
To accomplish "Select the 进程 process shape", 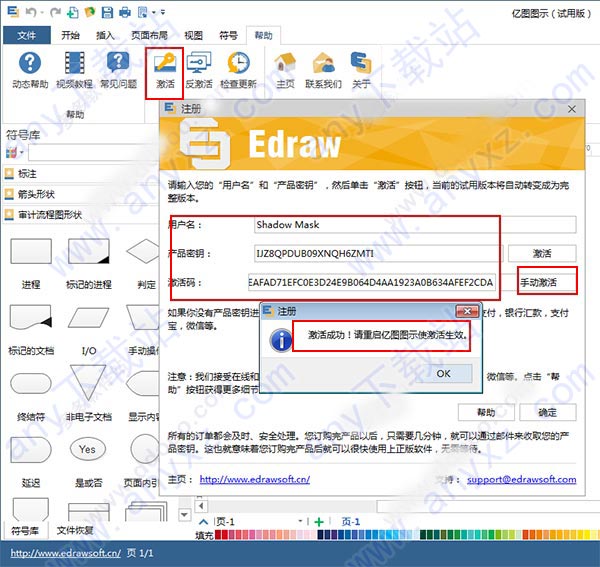I will point(31,251).
